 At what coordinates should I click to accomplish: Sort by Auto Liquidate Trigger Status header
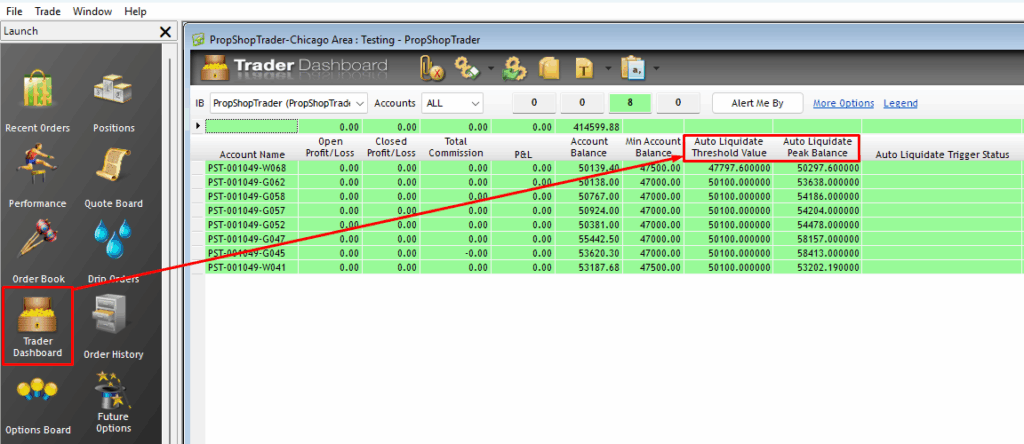942,148
